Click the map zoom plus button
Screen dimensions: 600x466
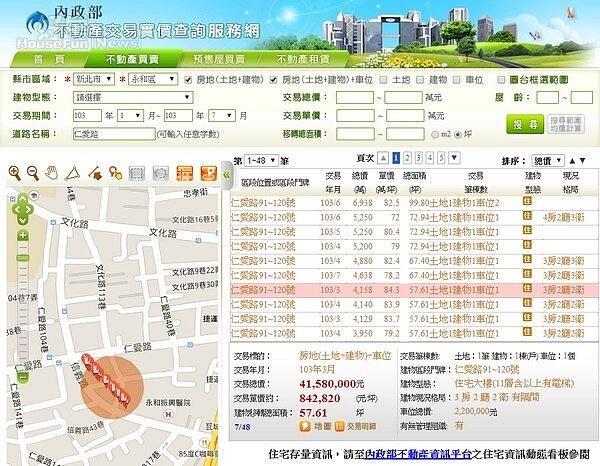click(x=23, y=235)
